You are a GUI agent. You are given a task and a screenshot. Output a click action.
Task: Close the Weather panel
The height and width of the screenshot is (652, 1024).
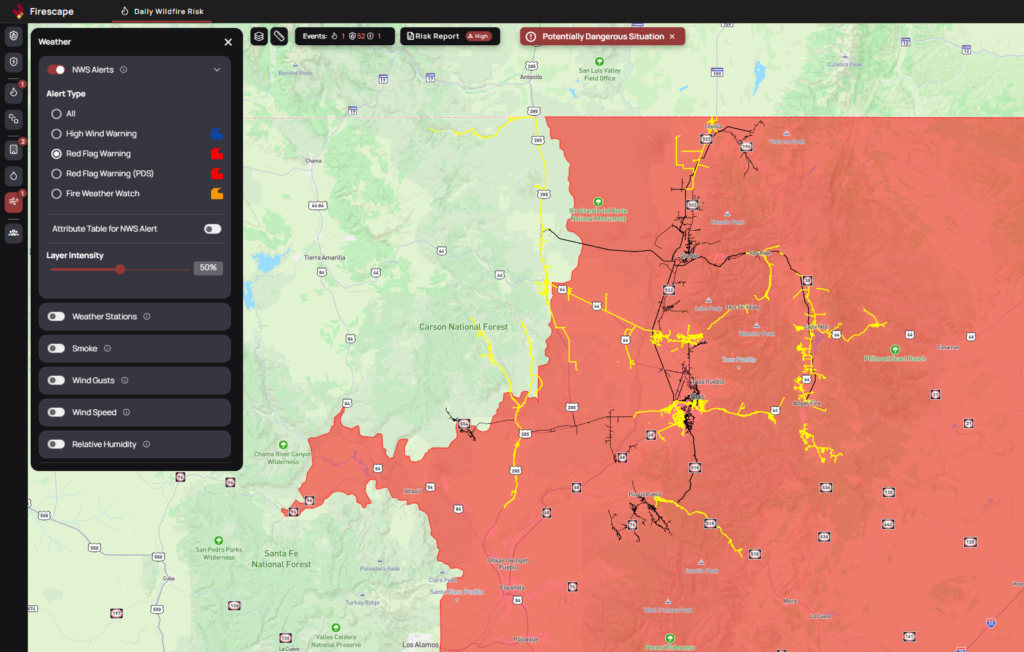pos(228,42)
